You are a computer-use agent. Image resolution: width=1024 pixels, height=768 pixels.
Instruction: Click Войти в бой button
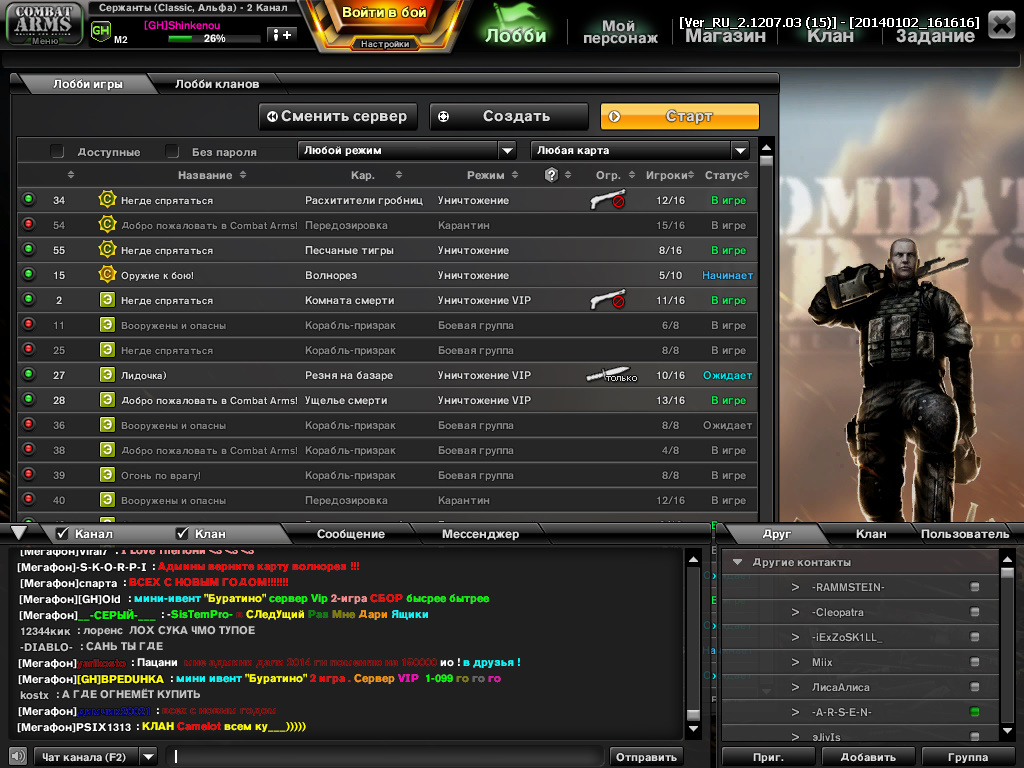click(x=384, y=14)
